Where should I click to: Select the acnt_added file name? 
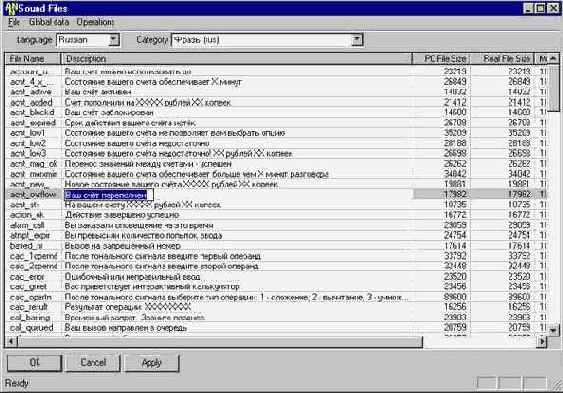(31, 103)
